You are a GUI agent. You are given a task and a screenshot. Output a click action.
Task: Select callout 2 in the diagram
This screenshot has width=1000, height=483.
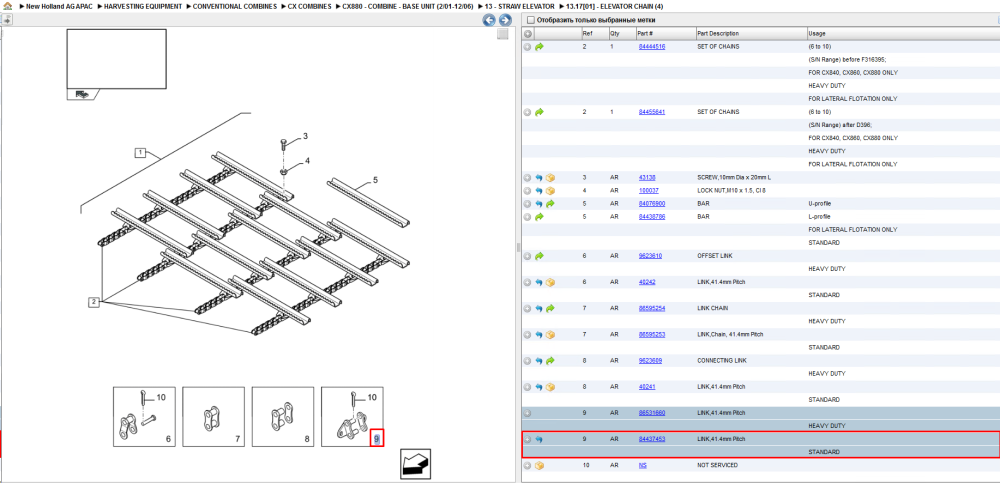94,302
